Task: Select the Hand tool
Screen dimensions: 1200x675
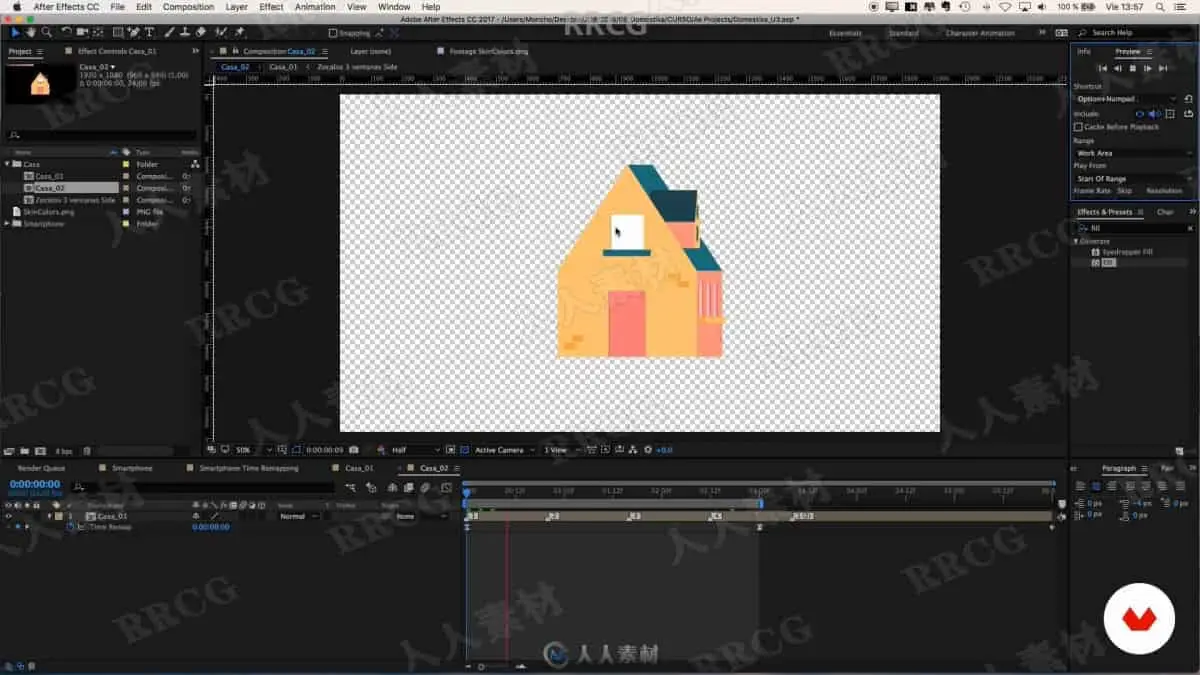Action: [31, 32]
